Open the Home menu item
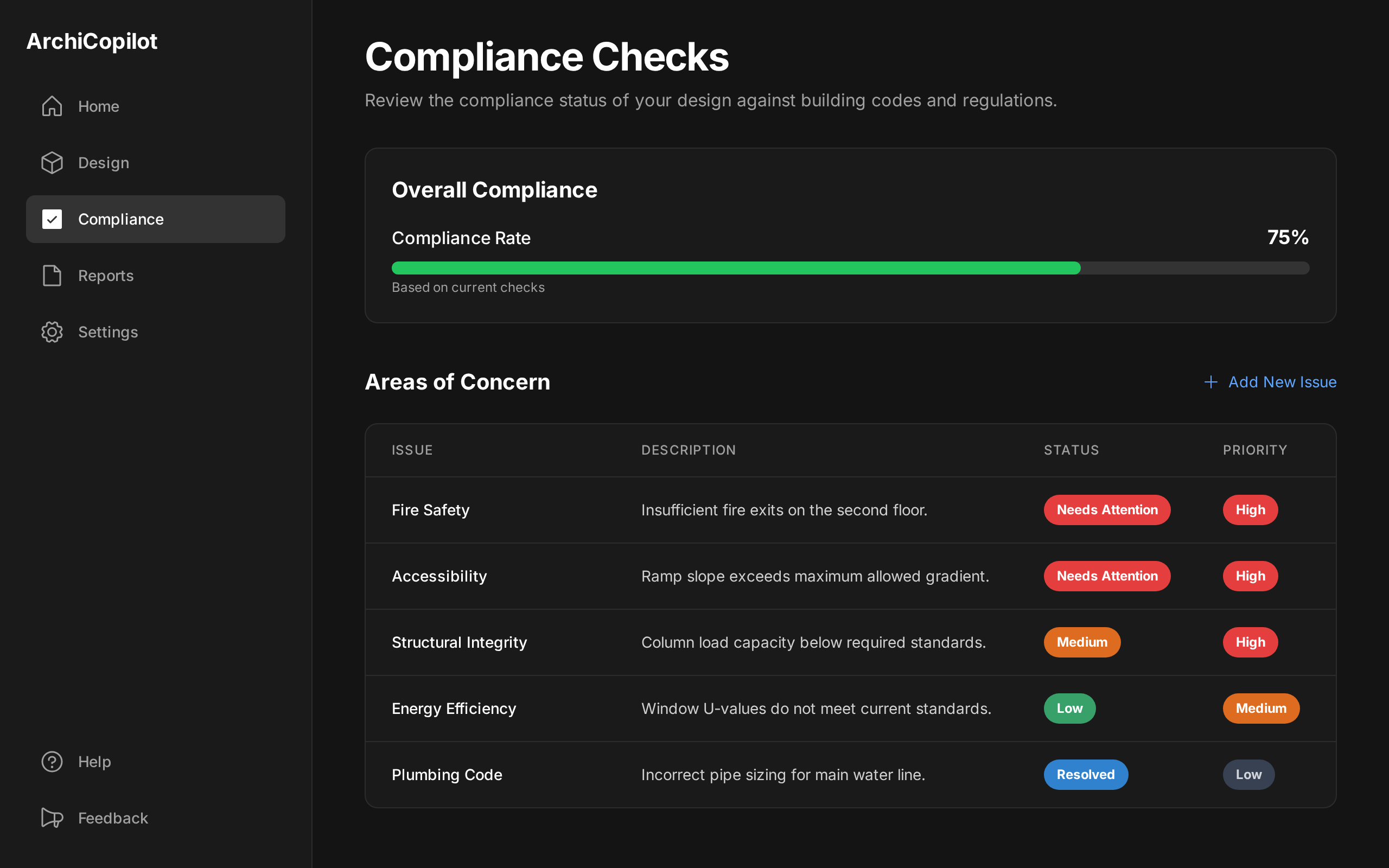The width and height of the screenshot is (1389, 868). [156, 106]
